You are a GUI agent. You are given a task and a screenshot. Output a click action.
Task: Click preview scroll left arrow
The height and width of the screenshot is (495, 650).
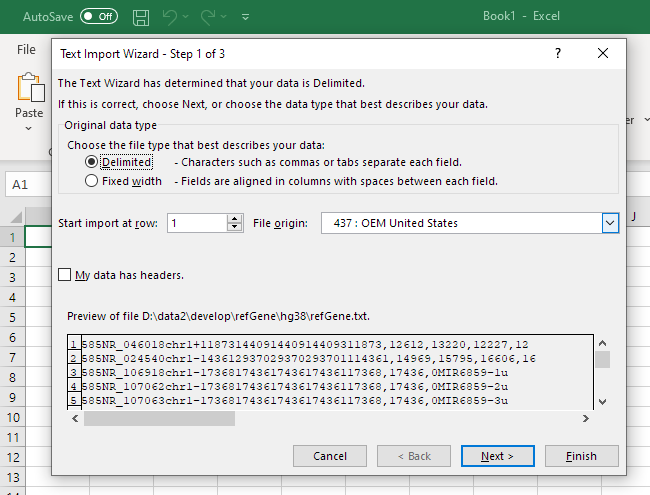click(x=75, y=419)
